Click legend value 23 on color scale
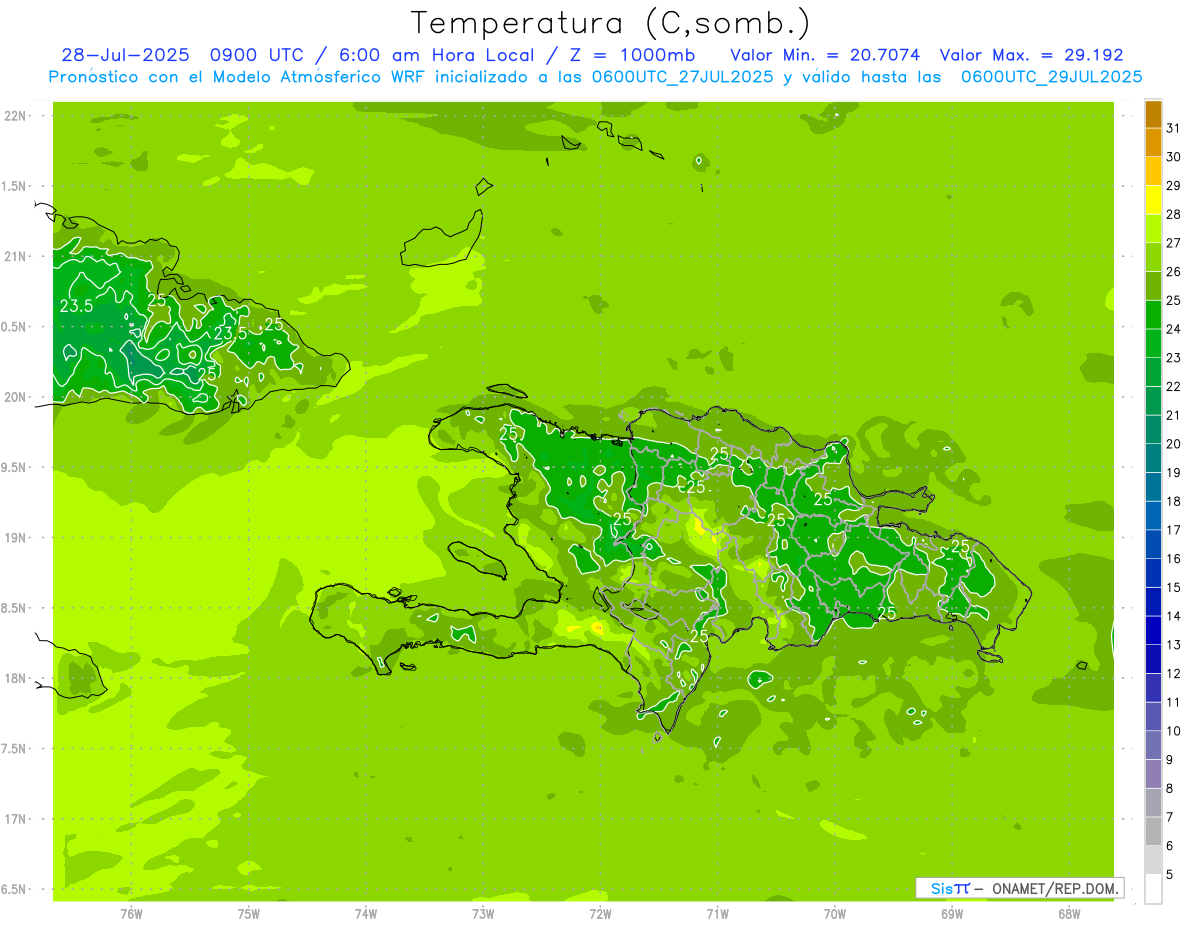1200x927 pixels. point(1174,358)
